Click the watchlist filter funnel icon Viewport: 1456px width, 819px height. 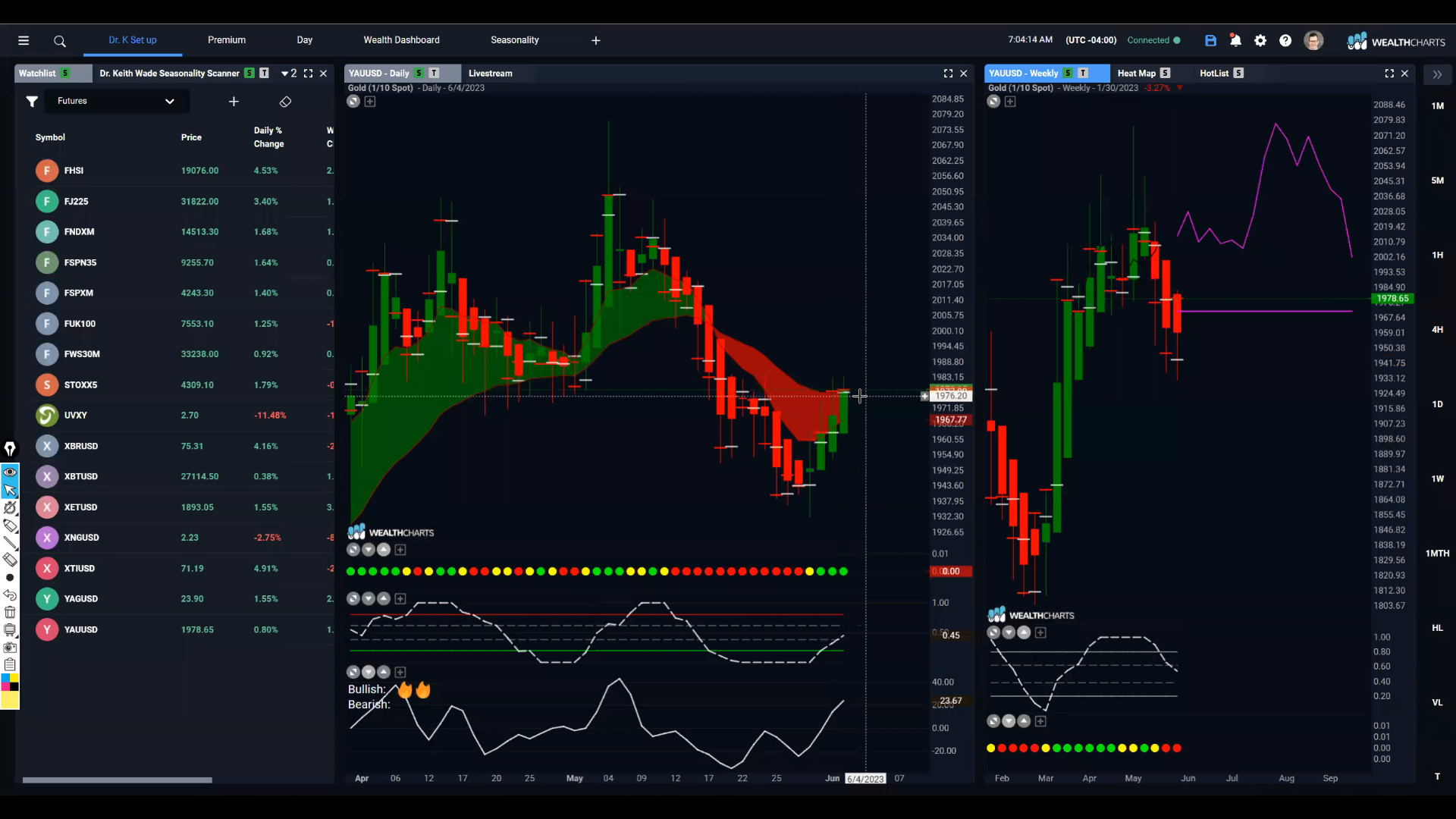(32, 102)
